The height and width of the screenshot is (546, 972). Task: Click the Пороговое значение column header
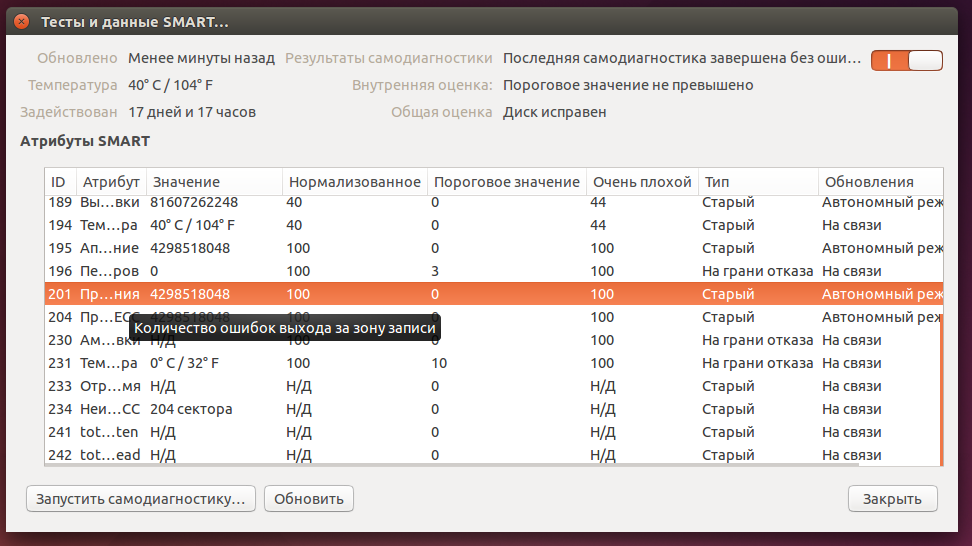[505, 182]
